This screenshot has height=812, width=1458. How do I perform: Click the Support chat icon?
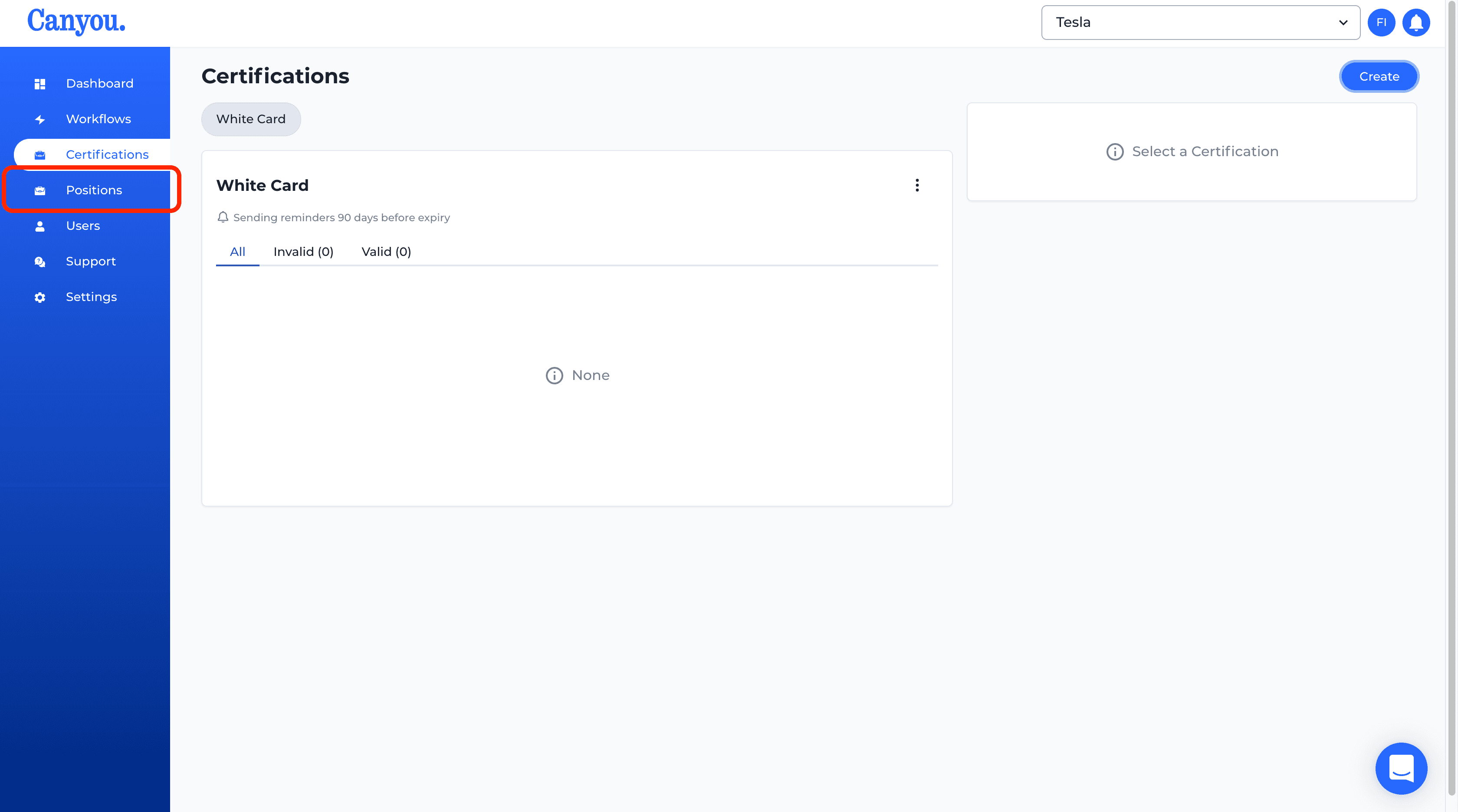point(39,262)
